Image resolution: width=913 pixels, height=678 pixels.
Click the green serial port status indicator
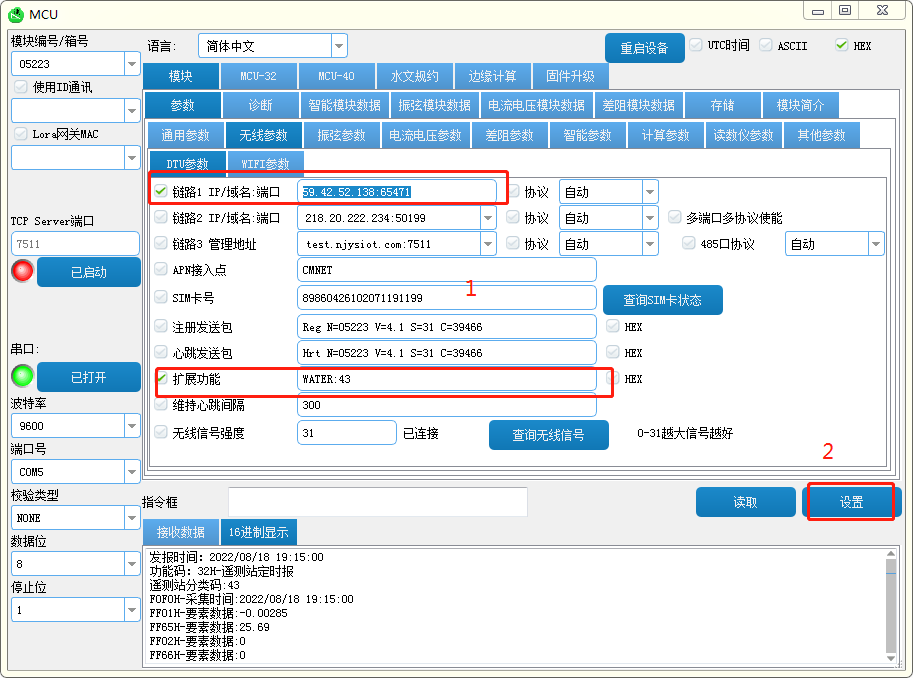pos(22,376)
